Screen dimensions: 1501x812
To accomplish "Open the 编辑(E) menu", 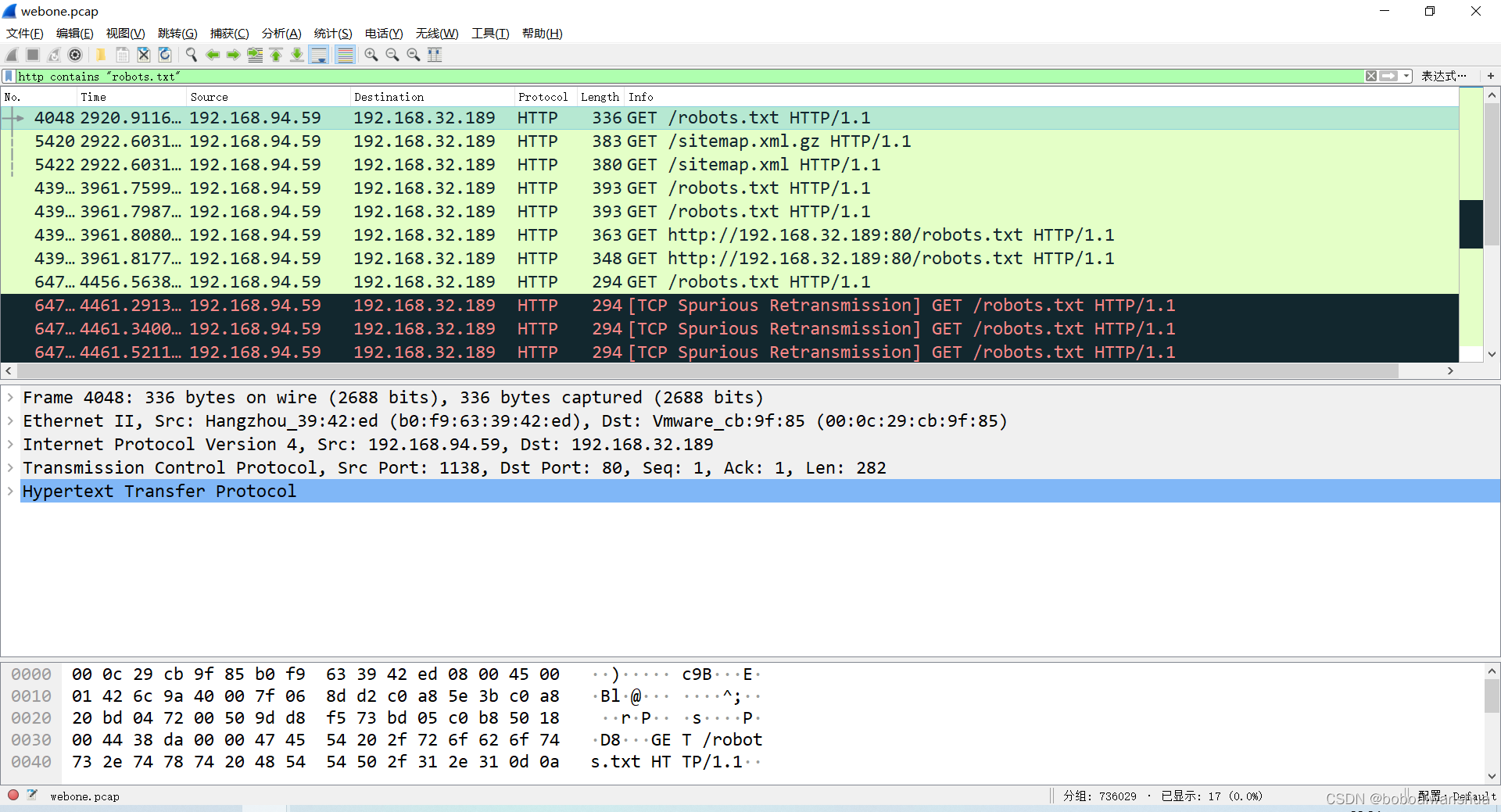I will [75, 34].
